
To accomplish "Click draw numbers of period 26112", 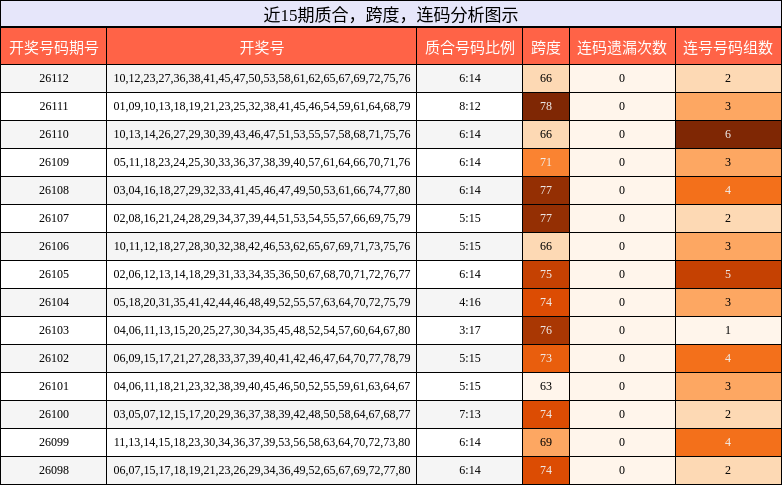I will point(262,78).
